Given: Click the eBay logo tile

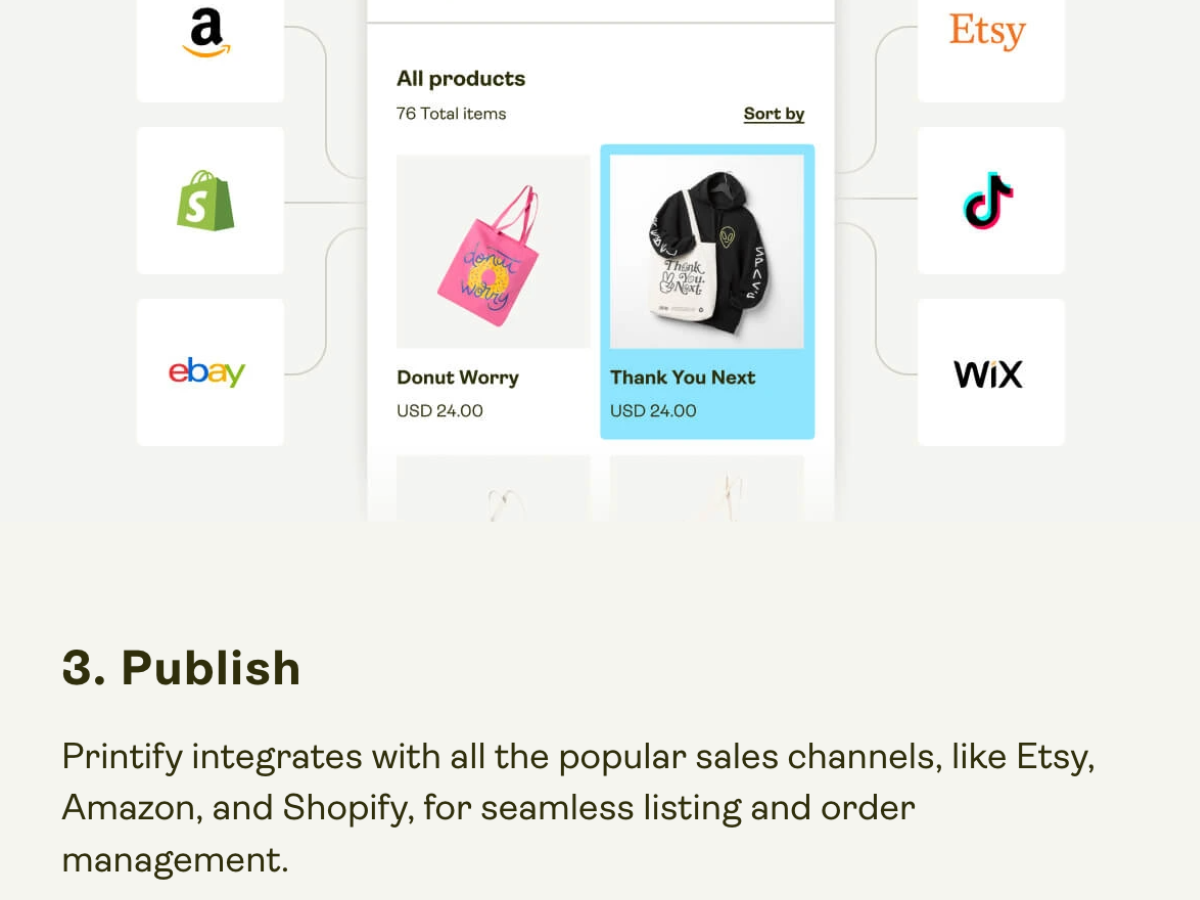Looking at the screenshot, I should coord(210,372).
